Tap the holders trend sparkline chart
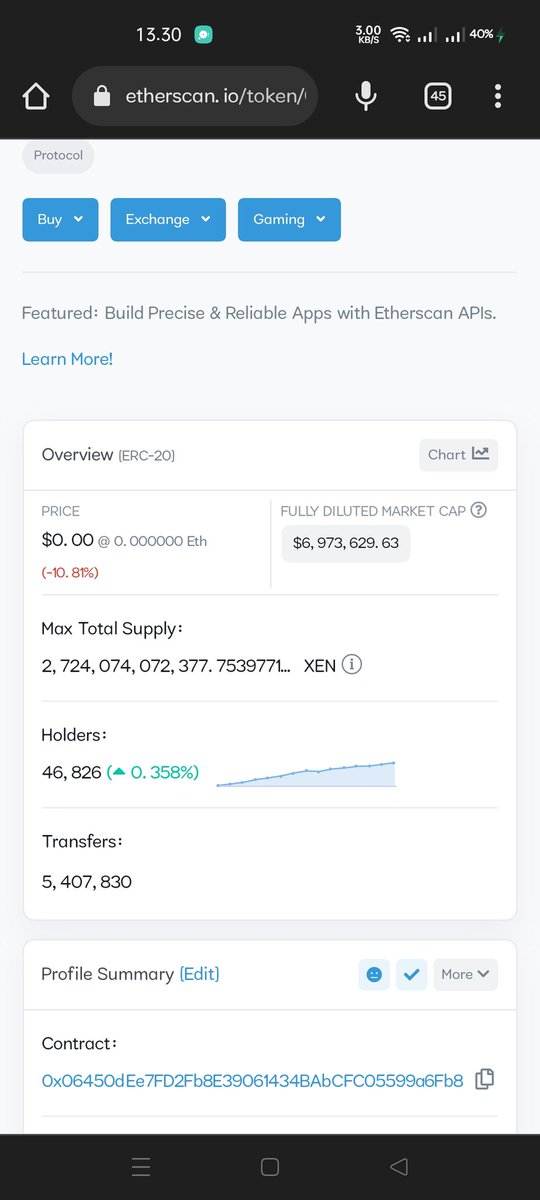540x1200 pixels. pos(306,774)
